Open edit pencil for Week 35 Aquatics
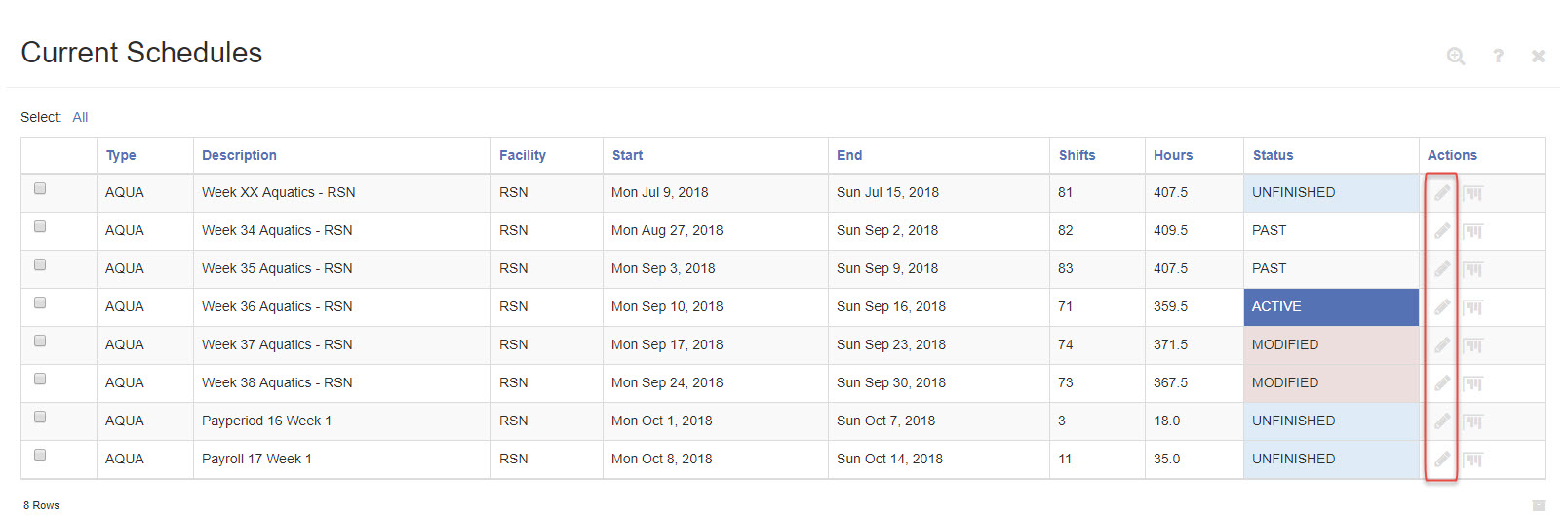This screenshot has height=521, width=1568. (1441, 269)
